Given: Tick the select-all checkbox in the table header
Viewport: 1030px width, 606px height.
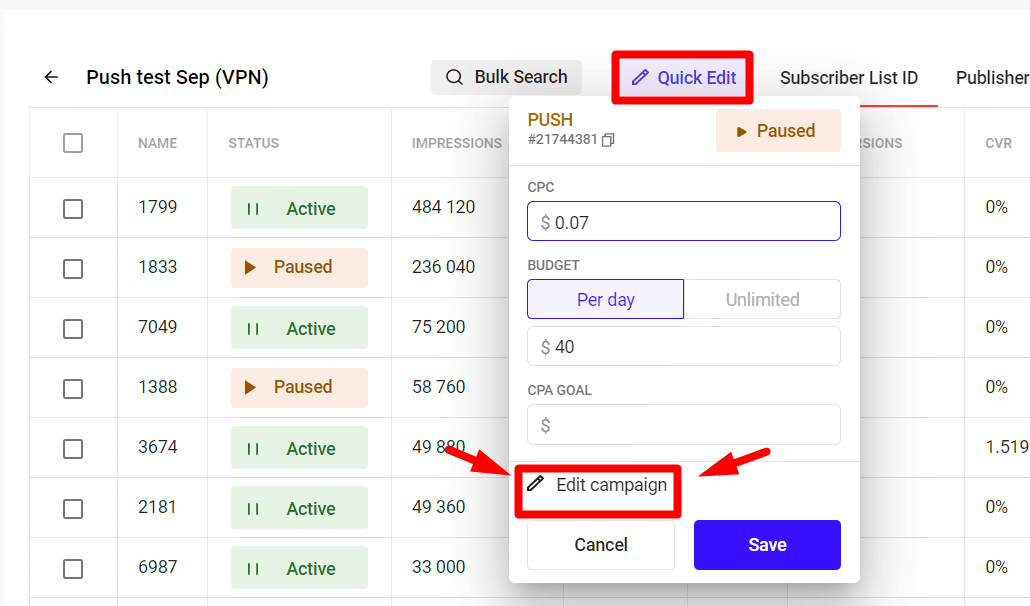Looking at the screenshot, I should 73,143.
